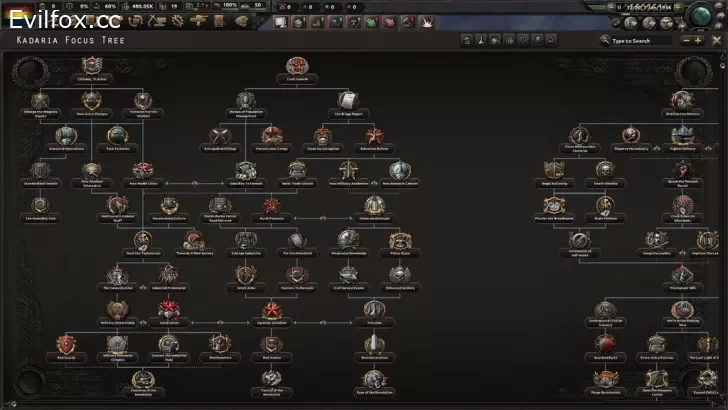Screen dimensions: 728x410
Task: Click the question mark alert icon
Action: pos(354,22)
